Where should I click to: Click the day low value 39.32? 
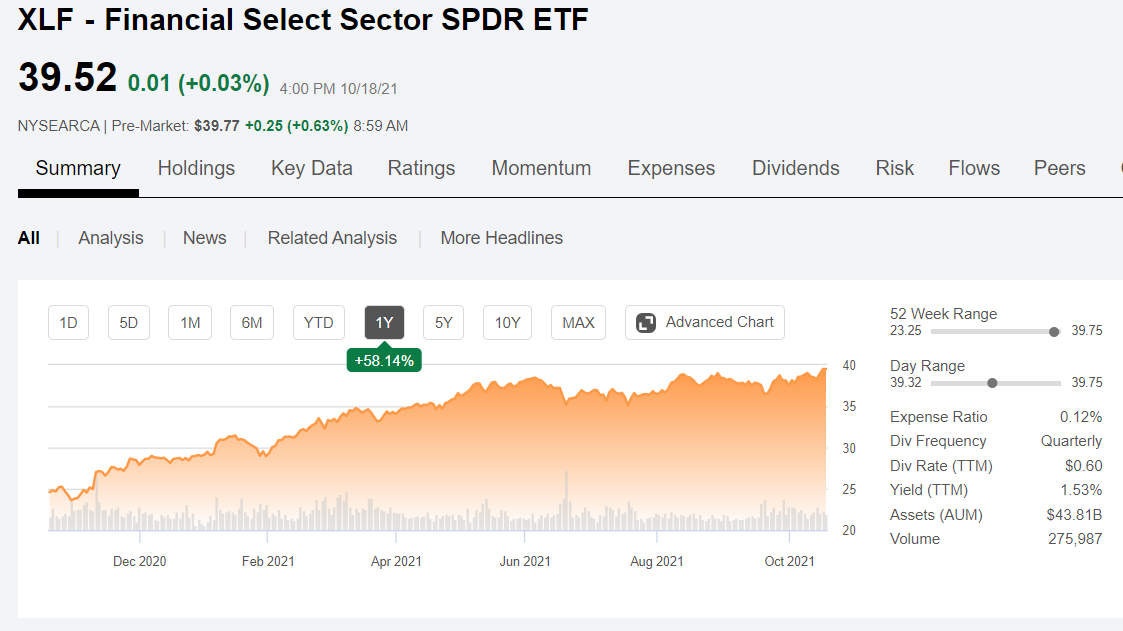pyautogui.click(x=905, y=382)
